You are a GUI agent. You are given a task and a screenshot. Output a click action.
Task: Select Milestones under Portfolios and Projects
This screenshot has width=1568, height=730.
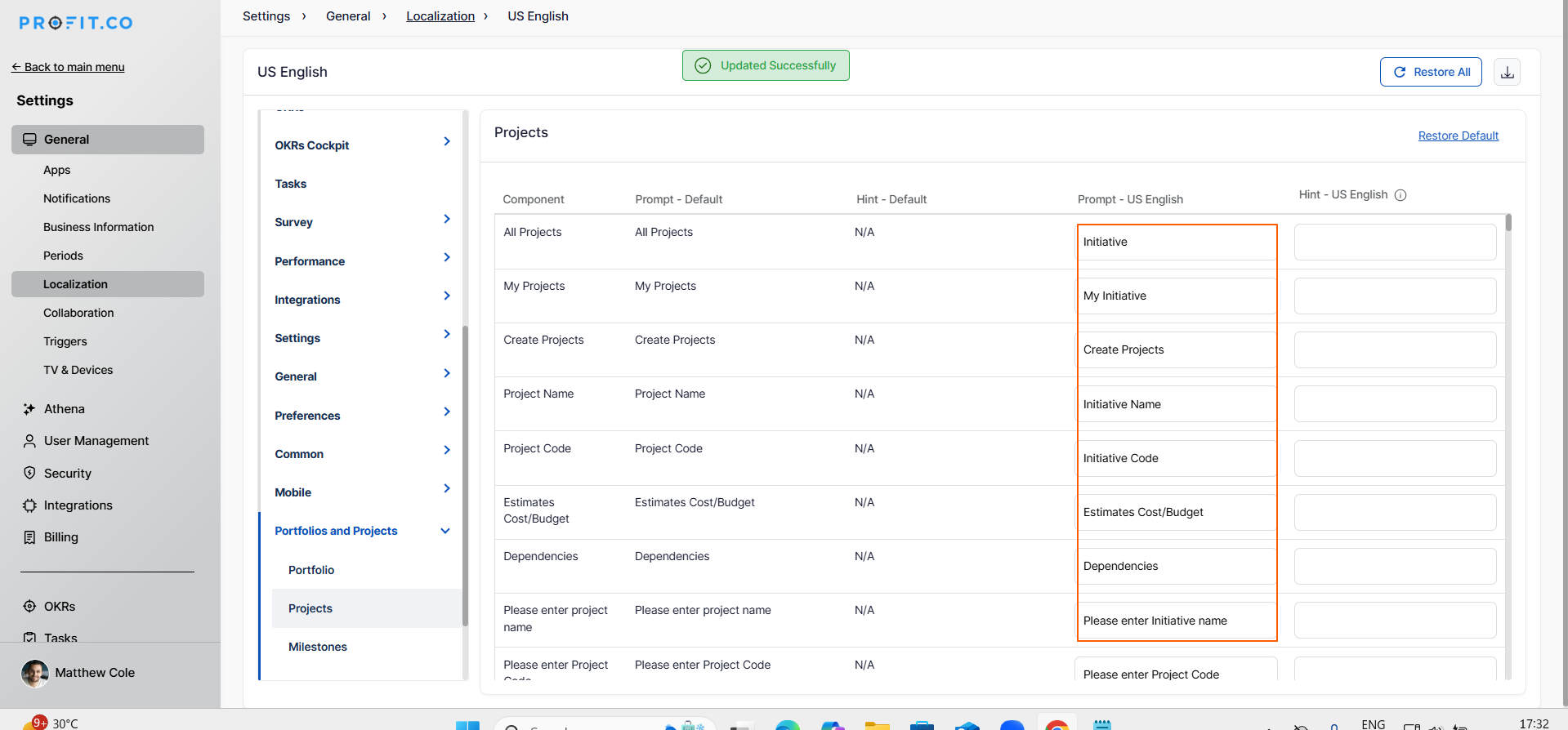tap(317, 647)
